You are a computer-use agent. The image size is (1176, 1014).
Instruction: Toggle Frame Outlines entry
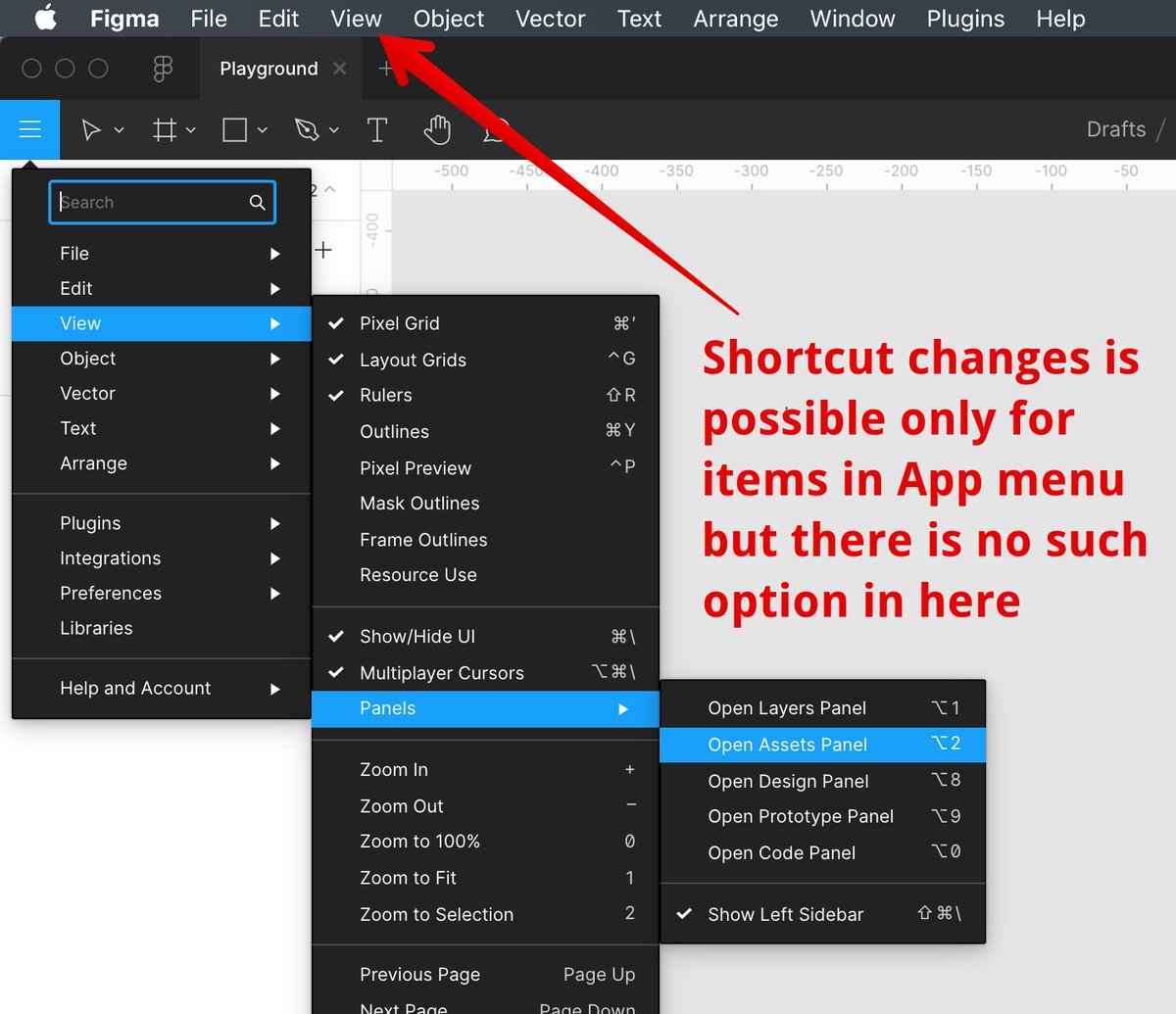pos(485,540)
